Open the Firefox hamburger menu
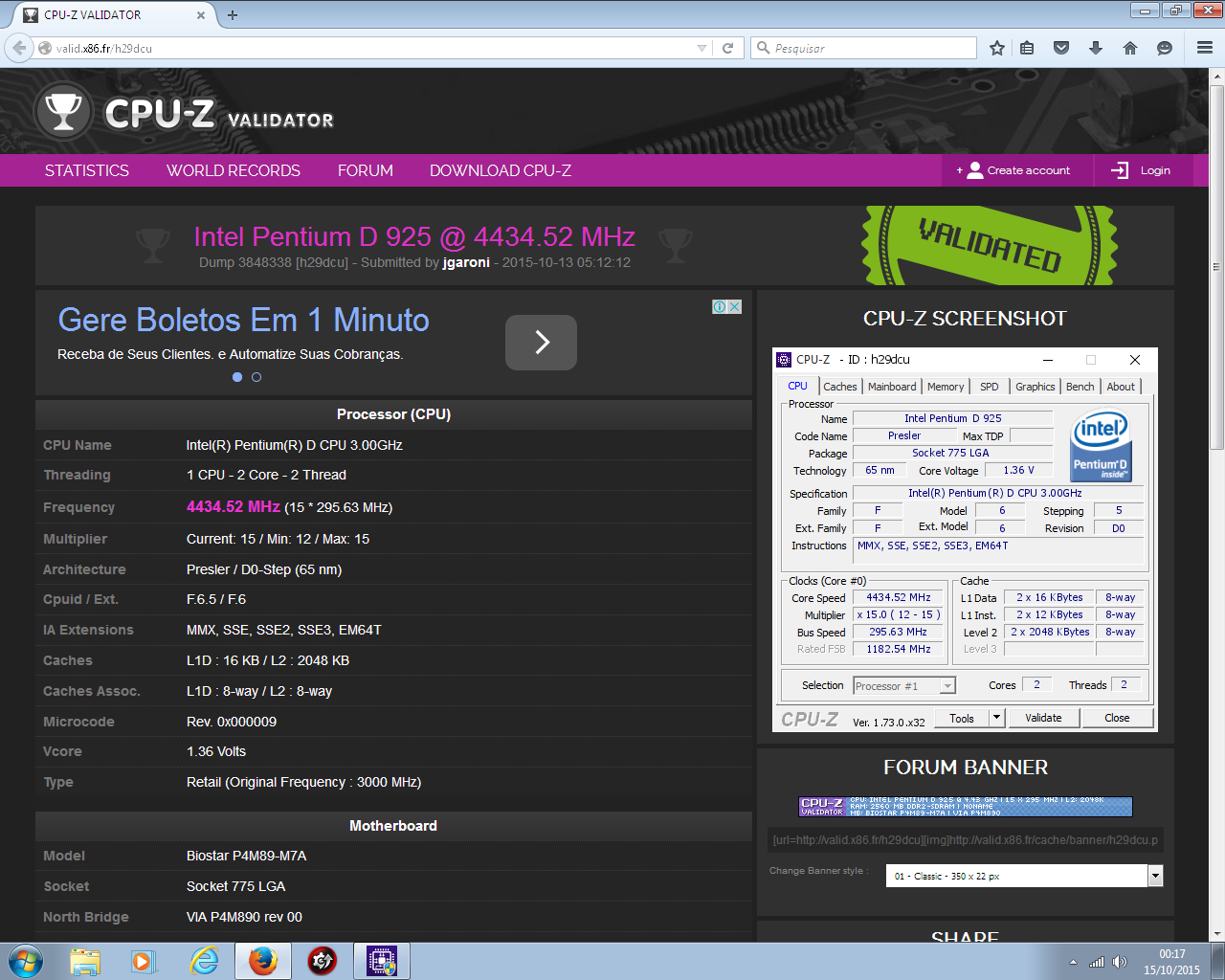The height and width of the screenshot is (980, 1225). [x=1205, y=48]
